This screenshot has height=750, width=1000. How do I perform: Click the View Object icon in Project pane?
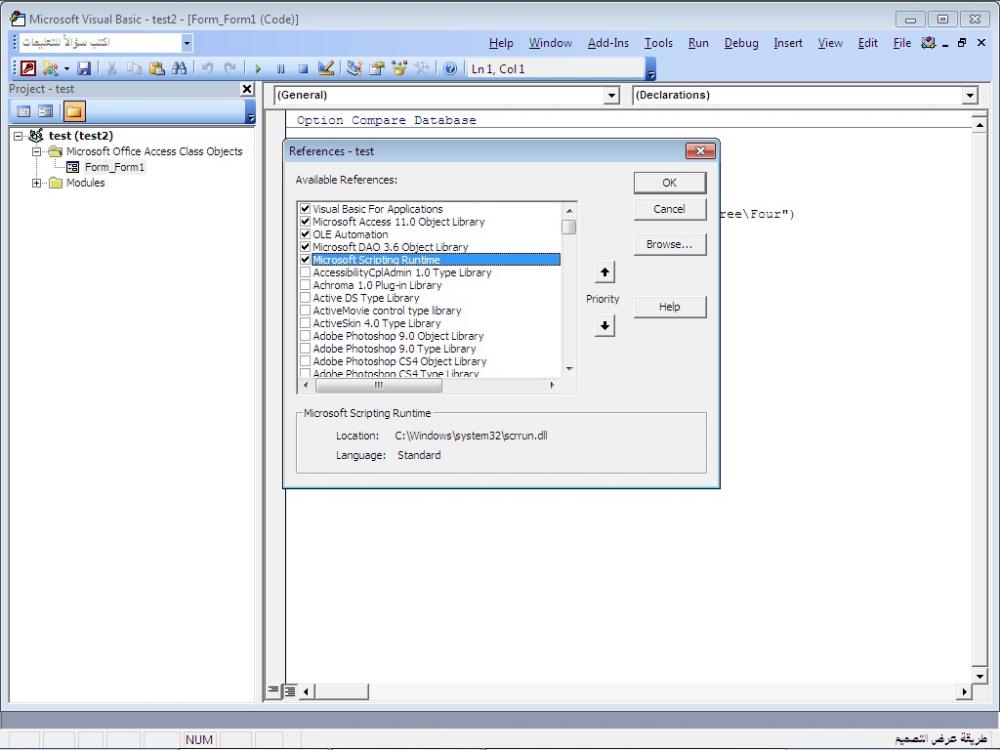tap(45, 112)
